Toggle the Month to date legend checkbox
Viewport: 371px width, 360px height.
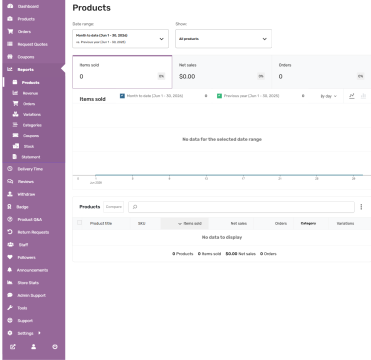tap(122, 96)
